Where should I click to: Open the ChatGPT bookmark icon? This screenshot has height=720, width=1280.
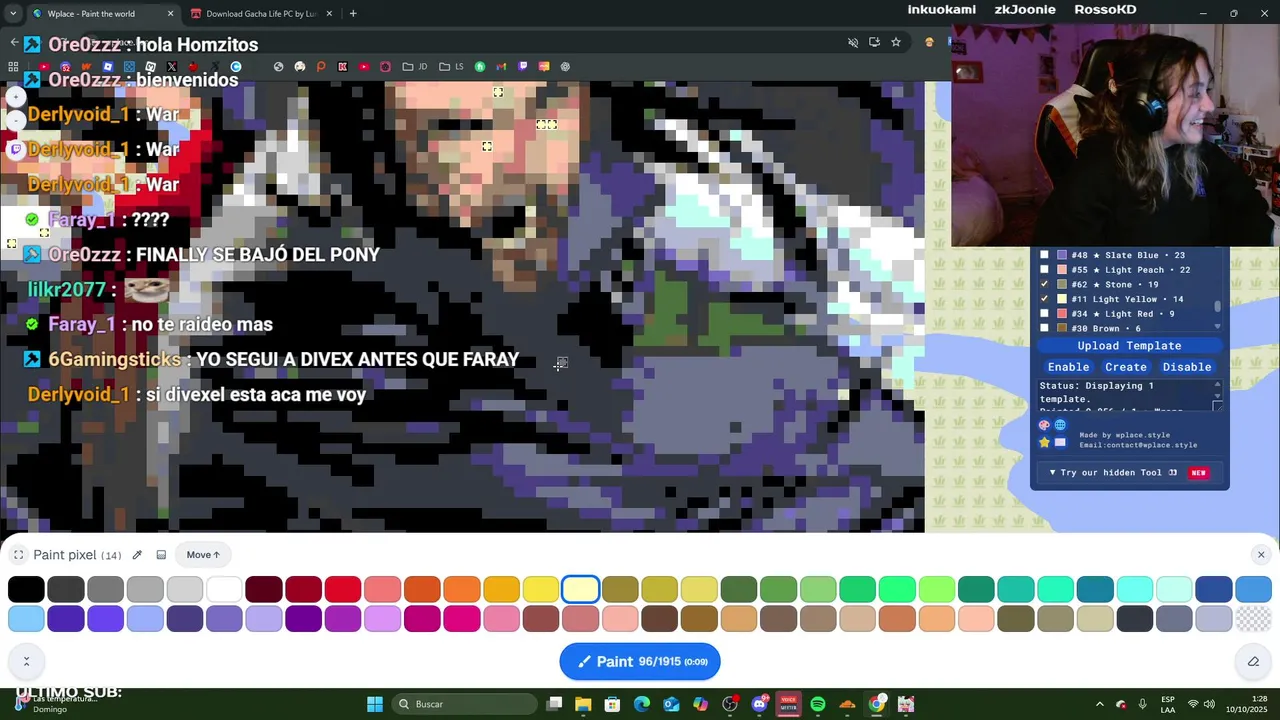(565, 67)
